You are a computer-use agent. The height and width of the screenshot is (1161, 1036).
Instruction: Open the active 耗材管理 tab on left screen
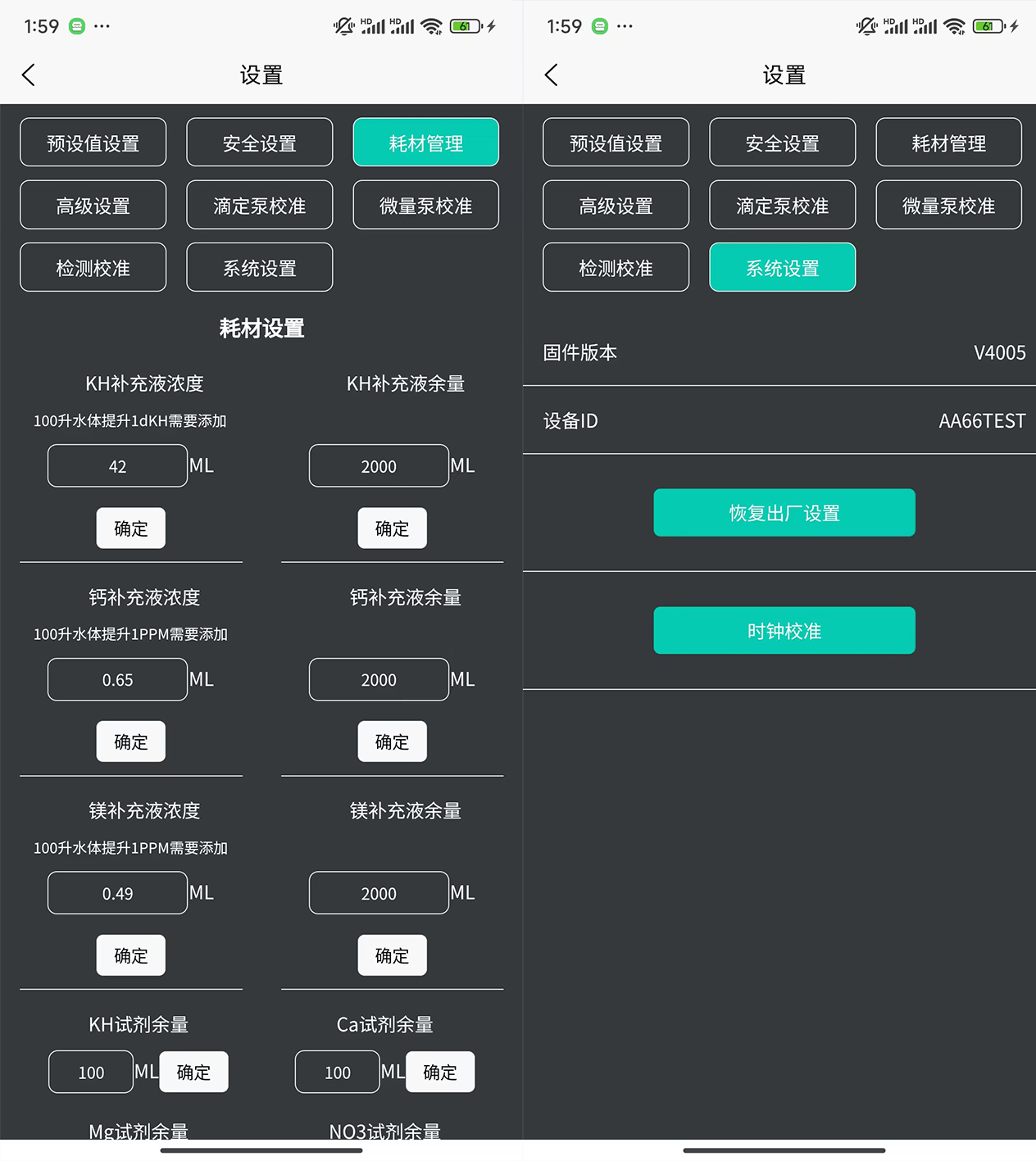coord(425,143)
